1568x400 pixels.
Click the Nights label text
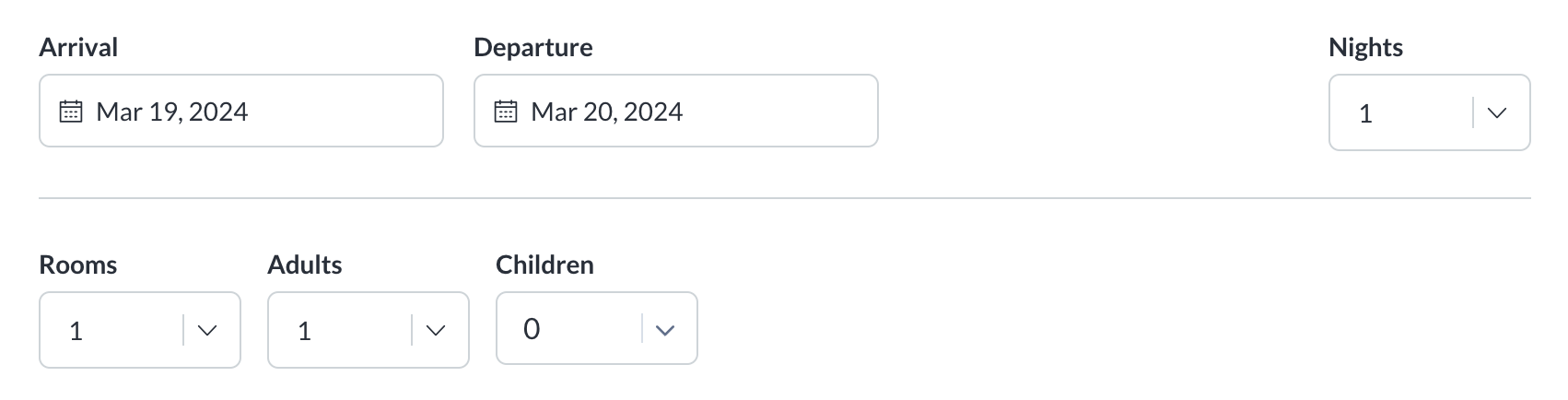pos(1365,47)
